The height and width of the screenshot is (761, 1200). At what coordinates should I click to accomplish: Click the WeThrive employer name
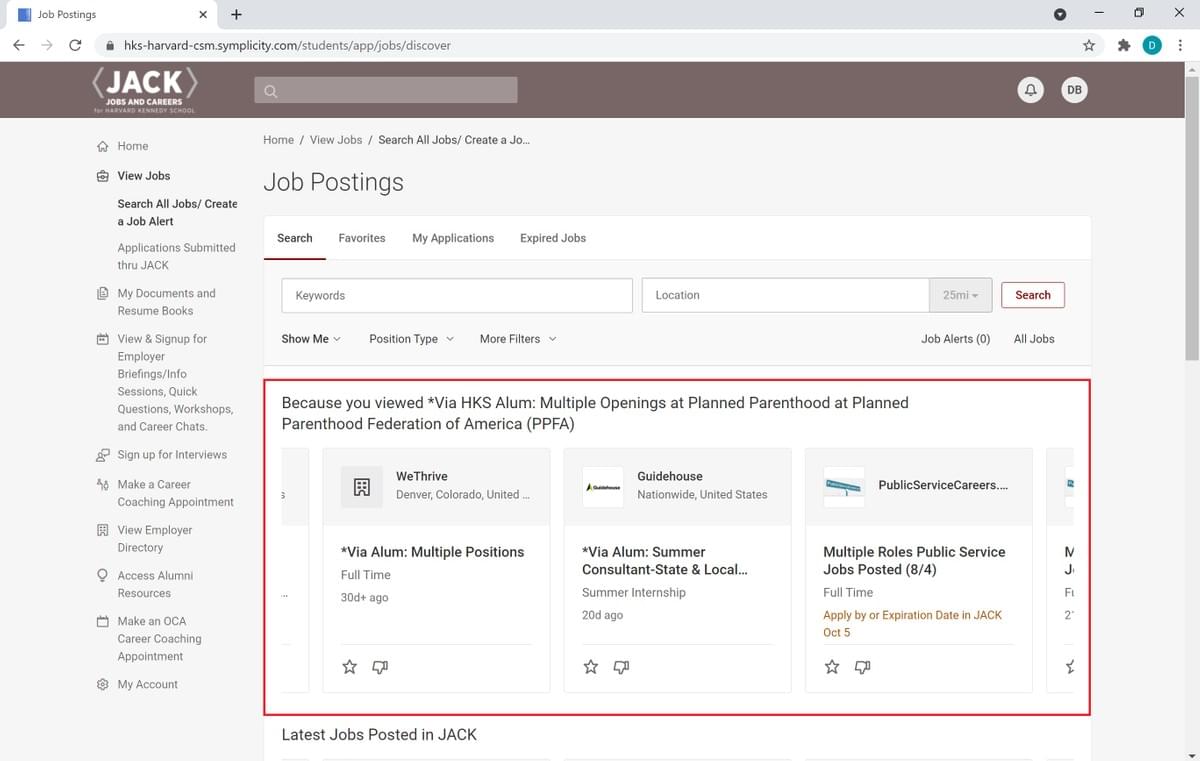tap(422, 476)
